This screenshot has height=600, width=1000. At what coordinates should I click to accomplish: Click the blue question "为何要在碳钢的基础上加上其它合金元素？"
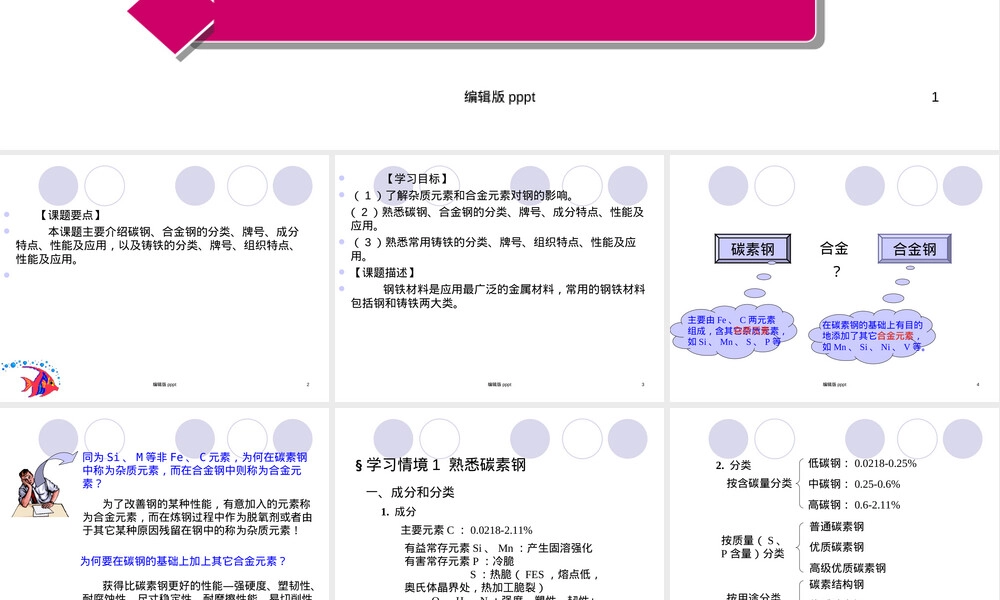click(183, 561)
